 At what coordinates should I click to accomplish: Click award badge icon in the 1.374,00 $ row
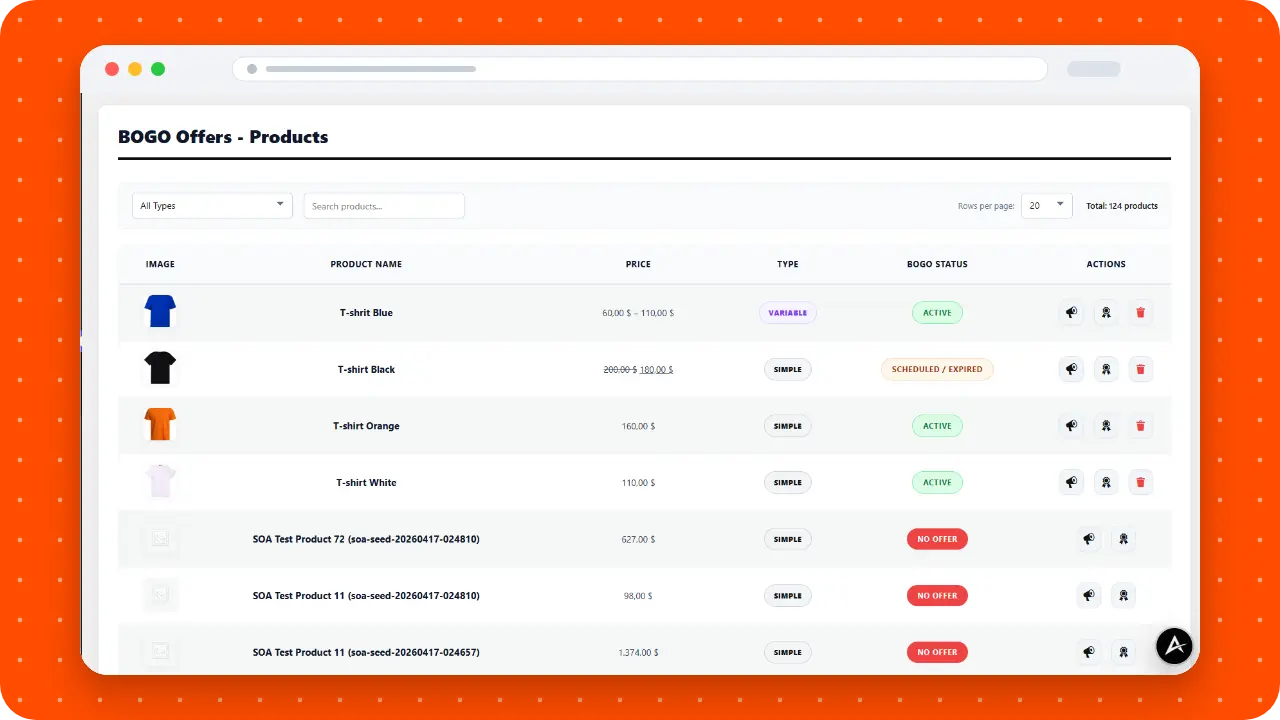(x=1123, y=652)
